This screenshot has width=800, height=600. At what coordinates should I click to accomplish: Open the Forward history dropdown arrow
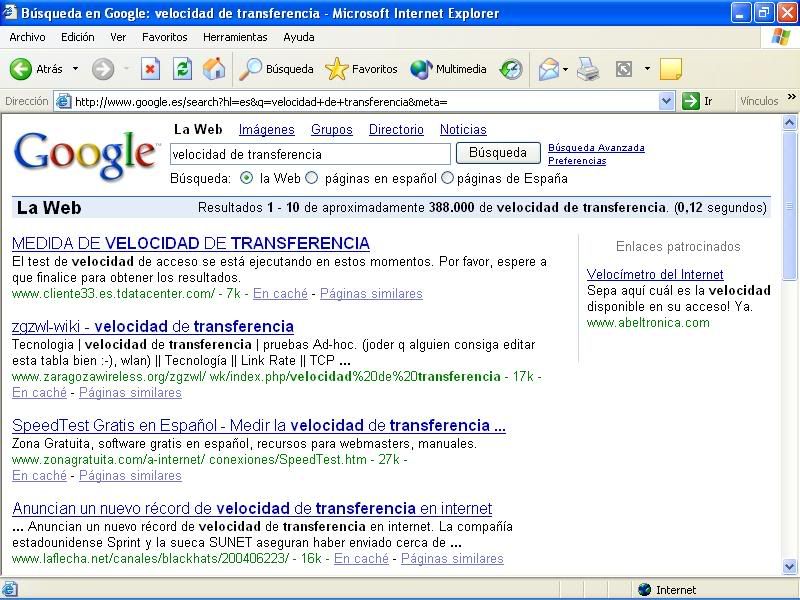point(126,69)
